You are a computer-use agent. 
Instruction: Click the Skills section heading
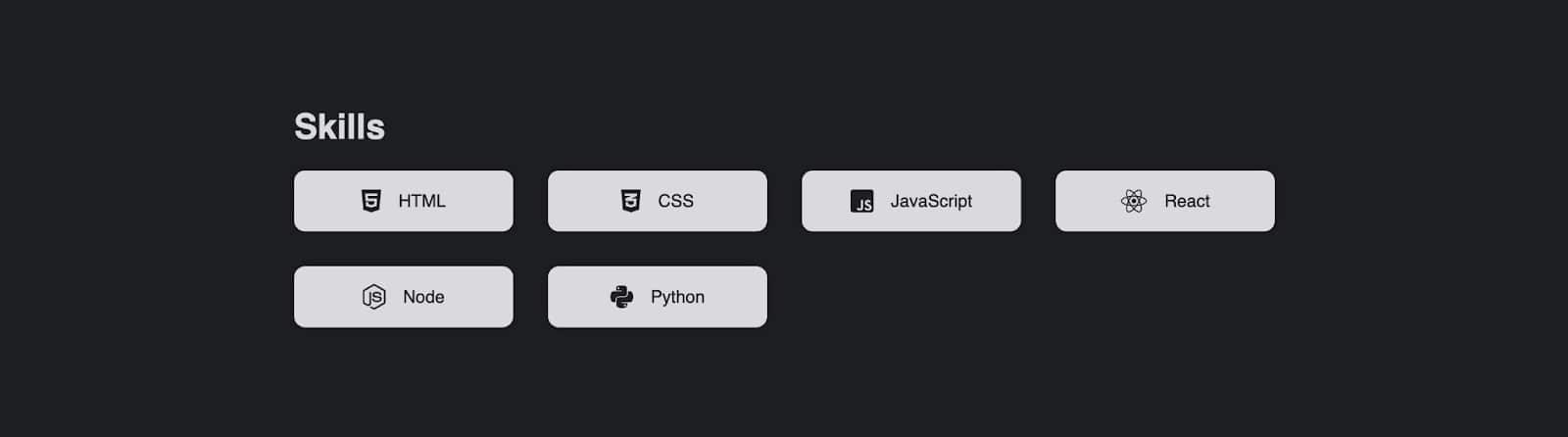(339, 126)
